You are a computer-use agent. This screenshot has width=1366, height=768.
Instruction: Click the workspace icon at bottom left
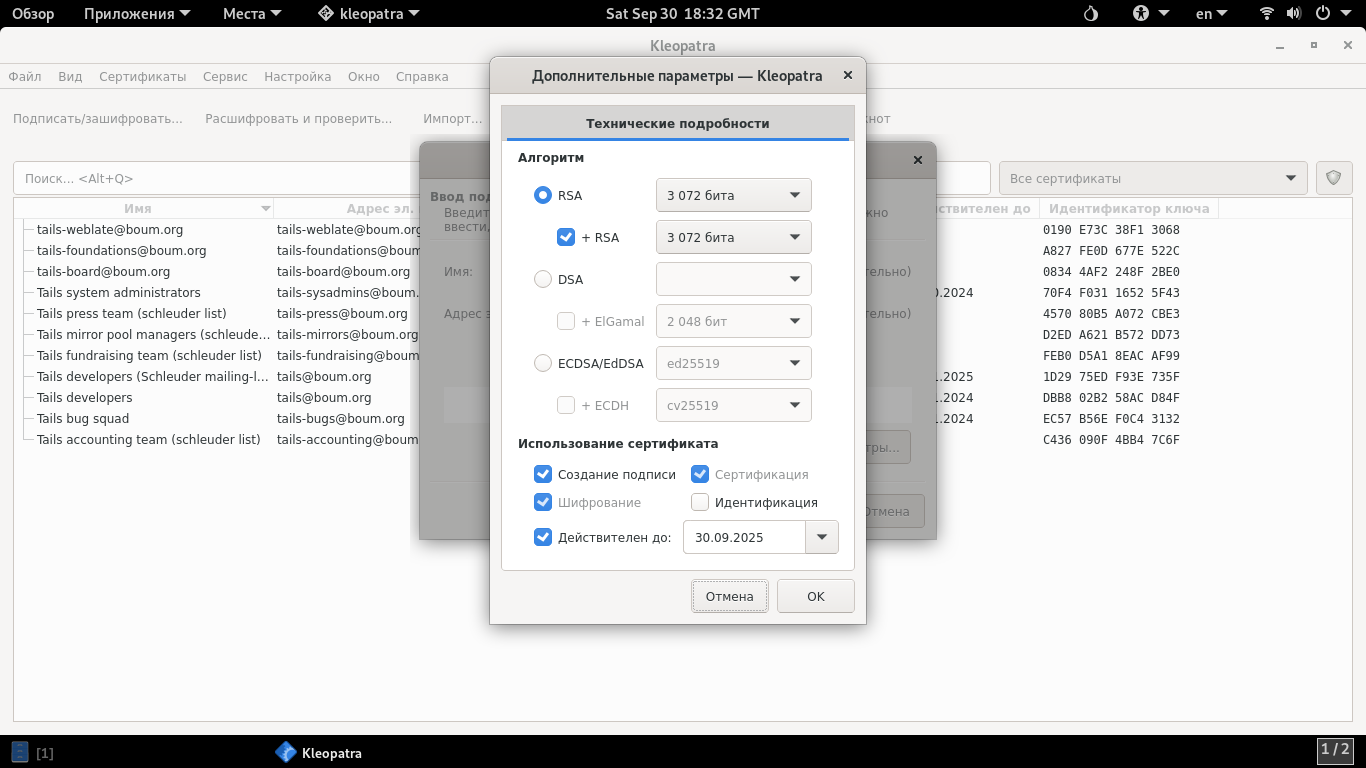tap(20, 753)
